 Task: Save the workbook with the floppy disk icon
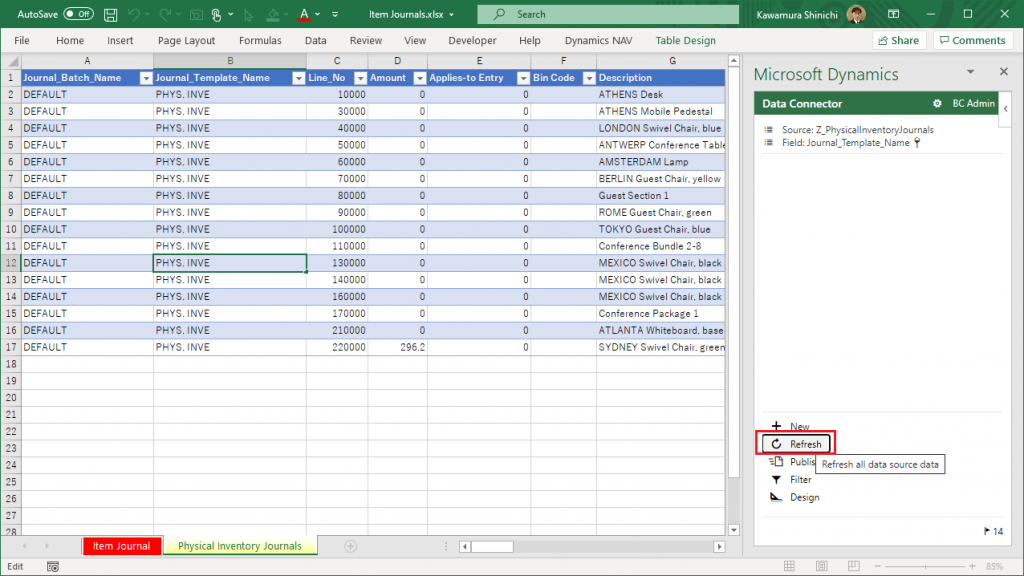click(x=110, y=14)
